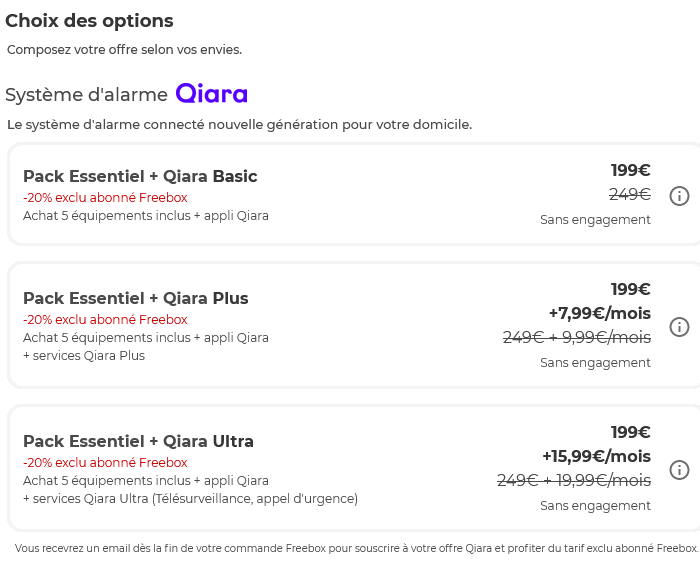
Task: Choose the Pack Essentiel + Qiara Plus title
Action: pos(136,298)
